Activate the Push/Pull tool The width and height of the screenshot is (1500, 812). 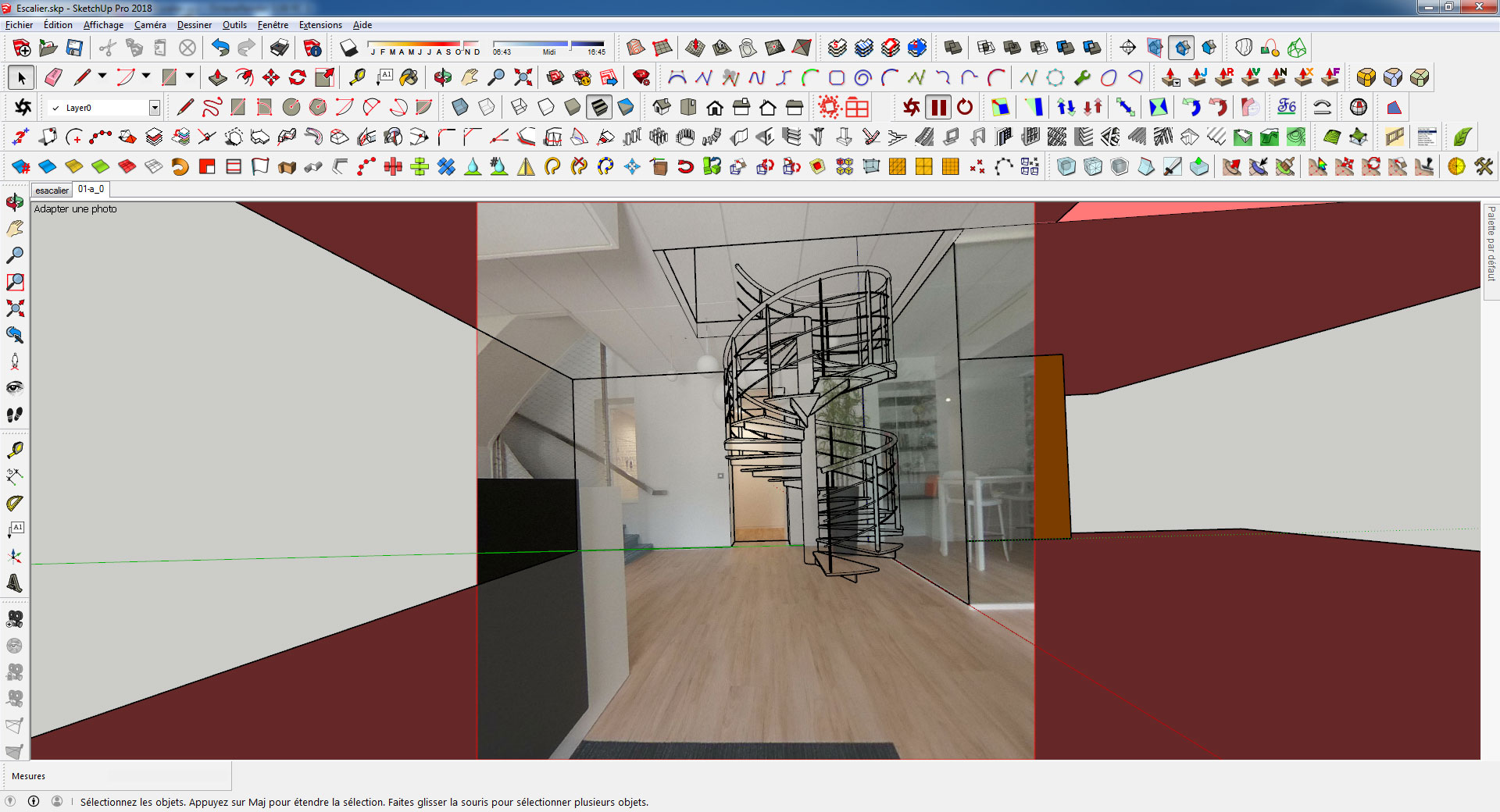[x=218, y=77]
